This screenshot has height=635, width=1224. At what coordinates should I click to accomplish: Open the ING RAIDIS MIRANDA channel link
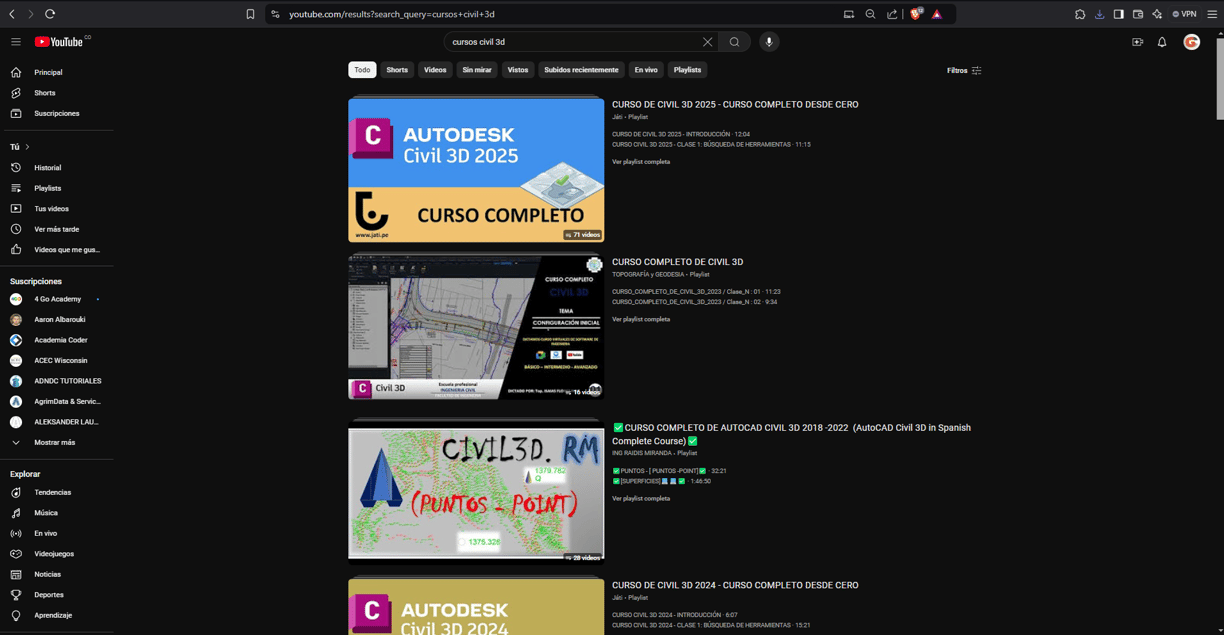(x=641, y=453)
